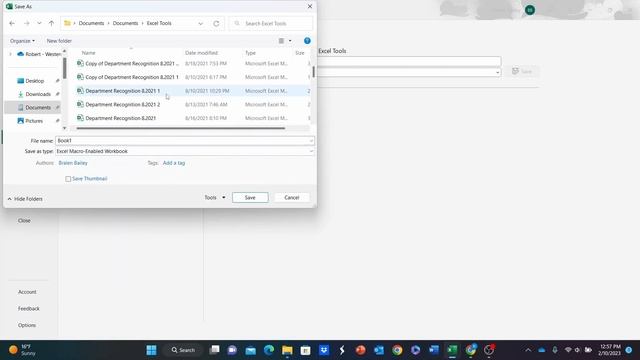This screenshot has height=360, width=640.
Task: Click the File name input box
Action: pyautogui.click(x=182, y=141)
